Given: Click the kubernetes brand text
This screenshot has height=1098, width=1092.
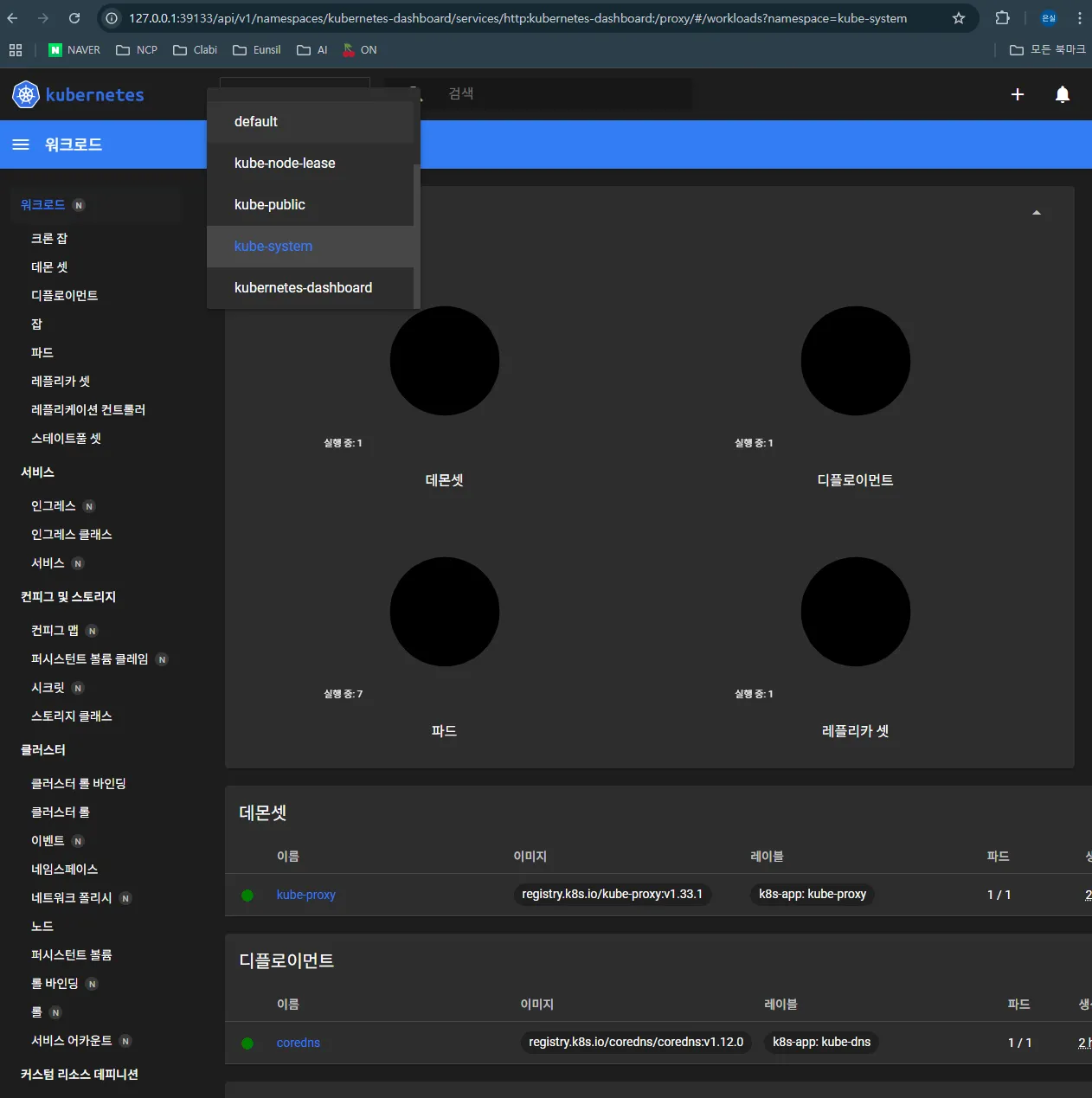Looking at the screenshot, I should [95, 94].
